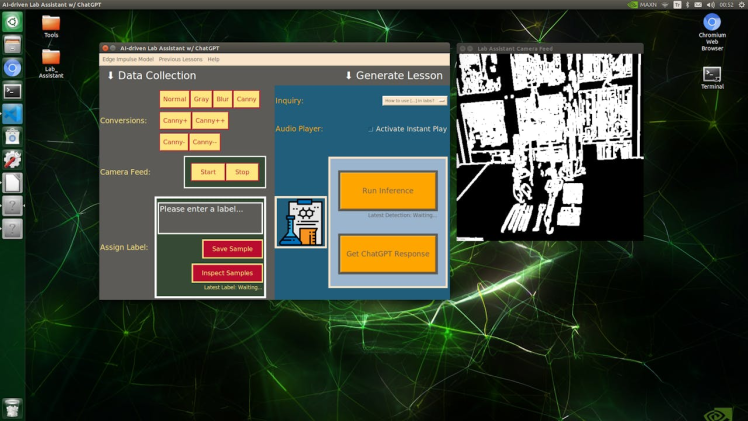This screenshot has width=748, height=421.
Task: Open the Help menu
Action: (x=213, y=59)
